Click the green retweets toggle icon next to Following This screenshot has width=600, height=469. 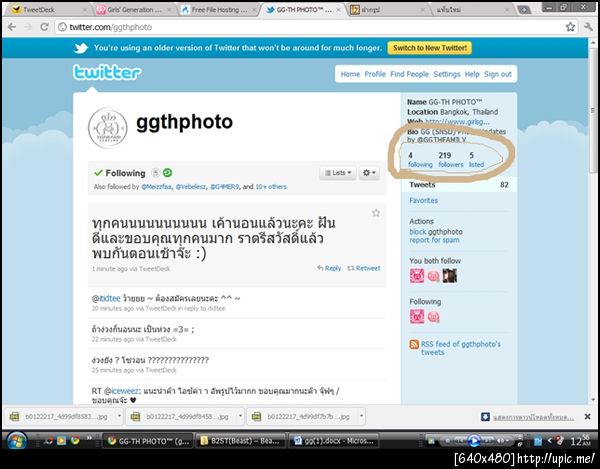(x=167, y=173)
